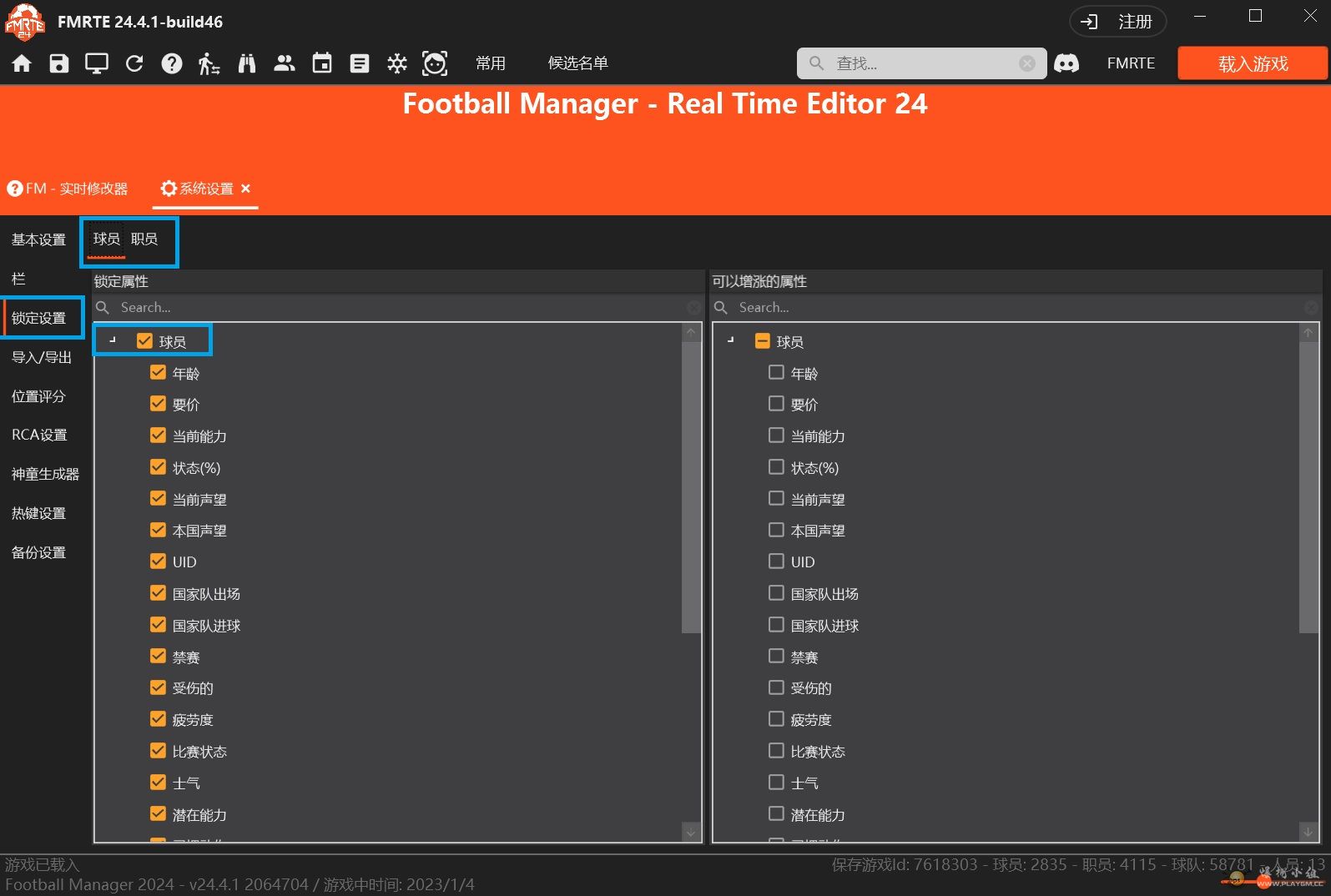Open the Help question mark icon

coord(172,63)
